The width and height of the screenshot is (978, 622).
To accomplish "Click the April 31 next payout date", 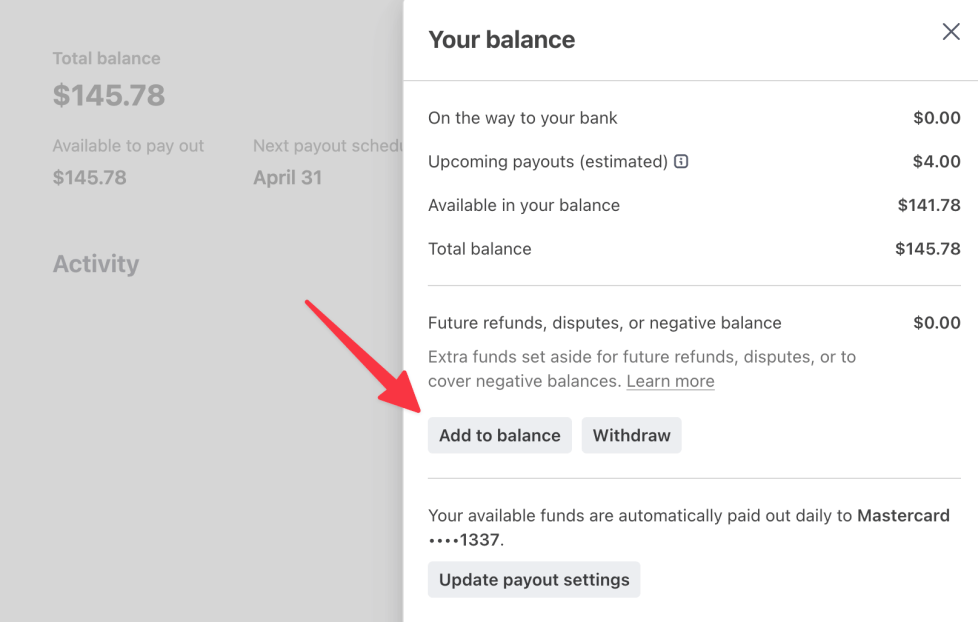I will (x=287, y=178).
